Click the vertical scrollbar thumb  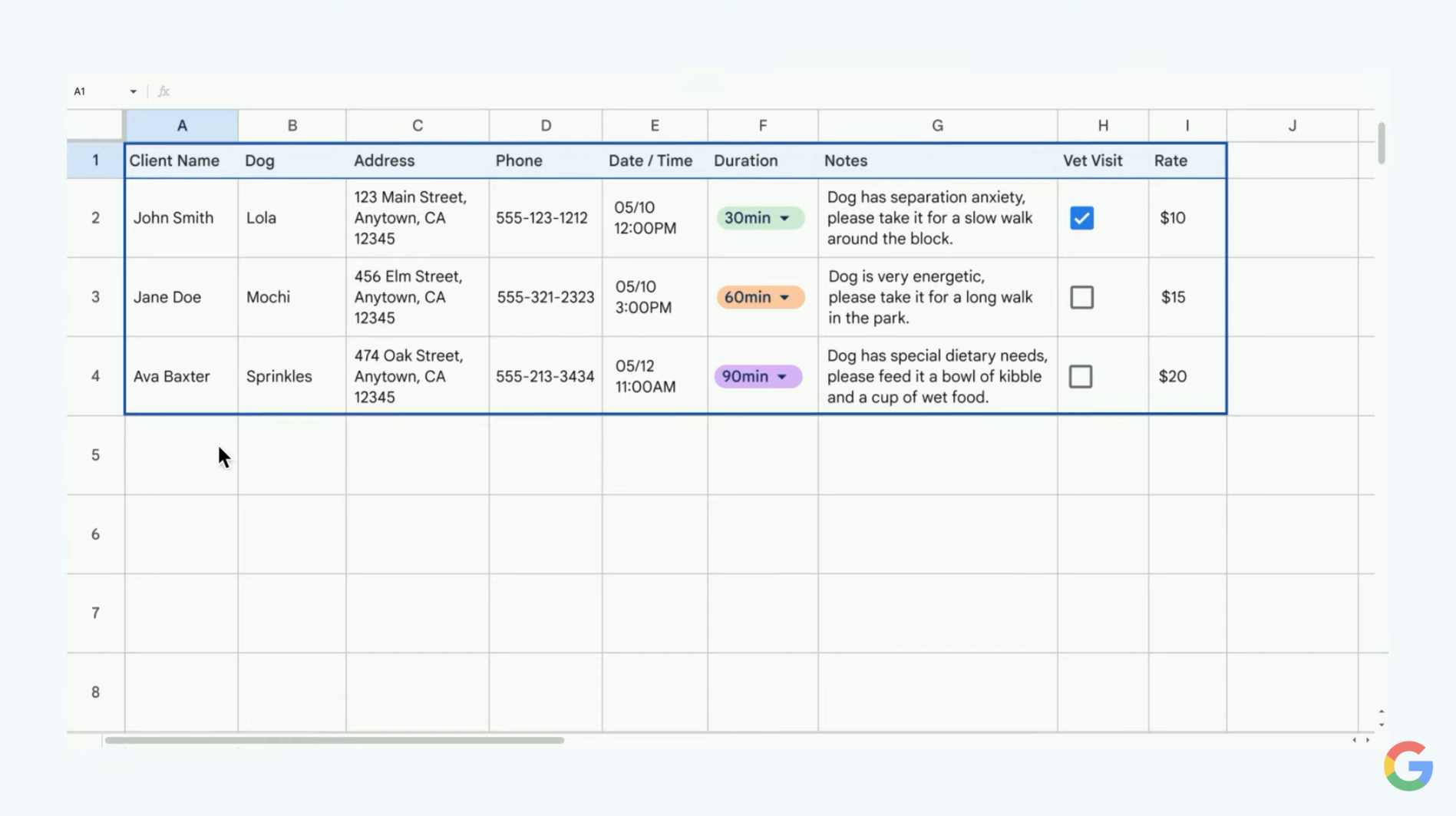coord(1382,144)
